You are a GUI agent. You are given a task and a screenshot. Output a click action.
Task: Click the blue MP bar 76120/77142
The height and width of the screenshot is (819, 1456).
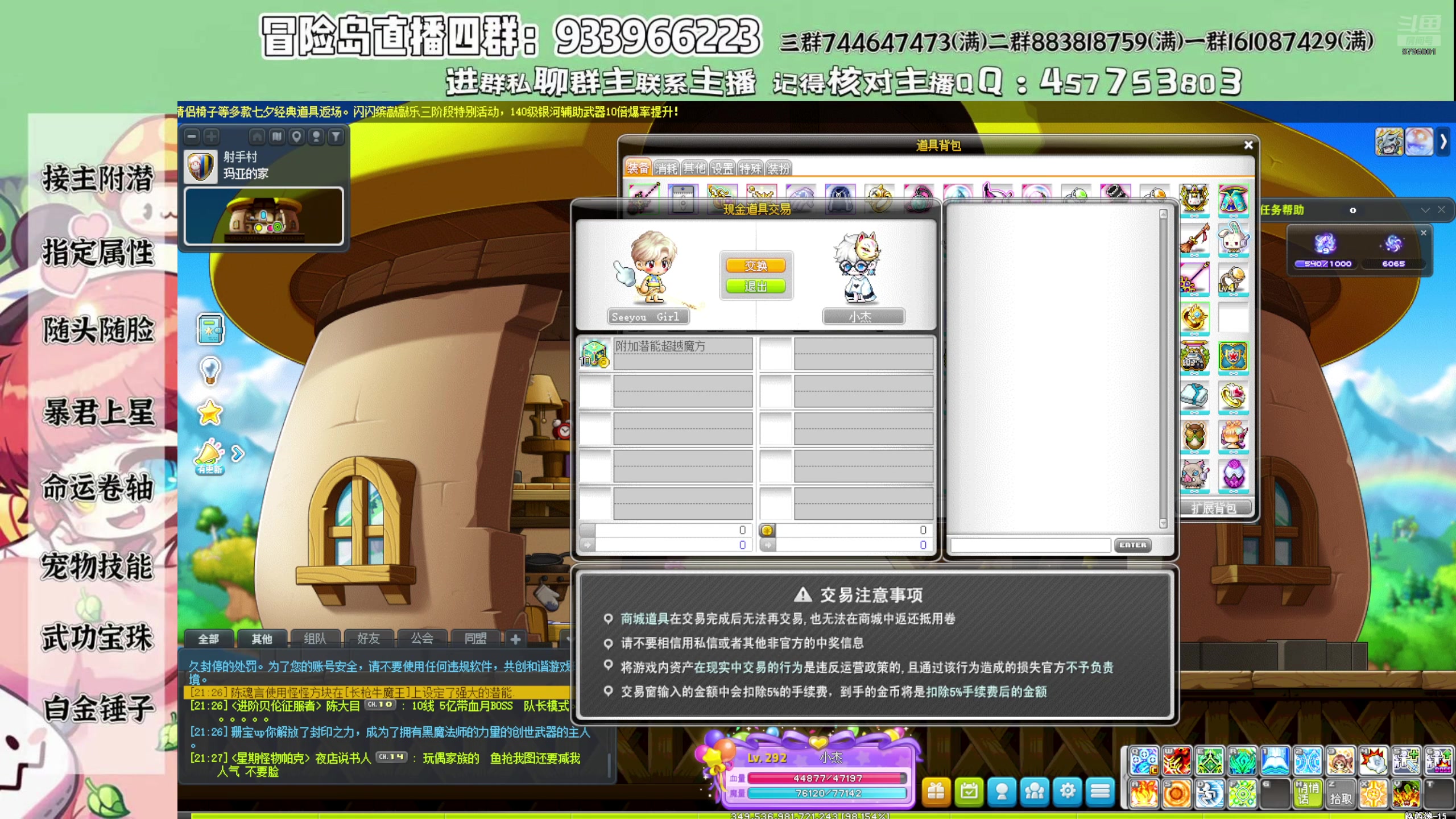(x=828, y=793)
